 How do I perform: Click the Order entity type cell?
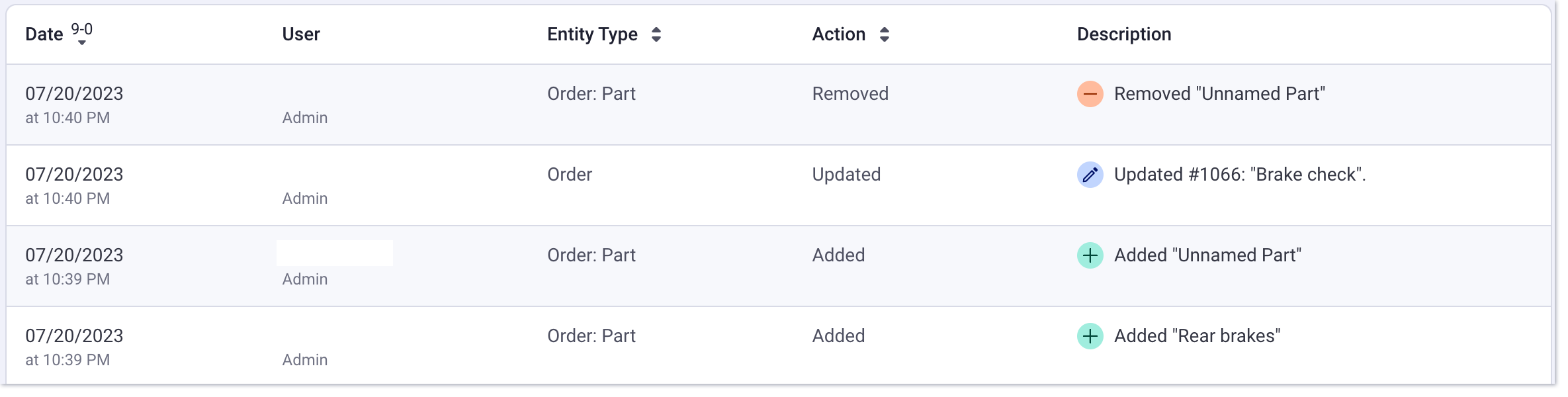570,175
